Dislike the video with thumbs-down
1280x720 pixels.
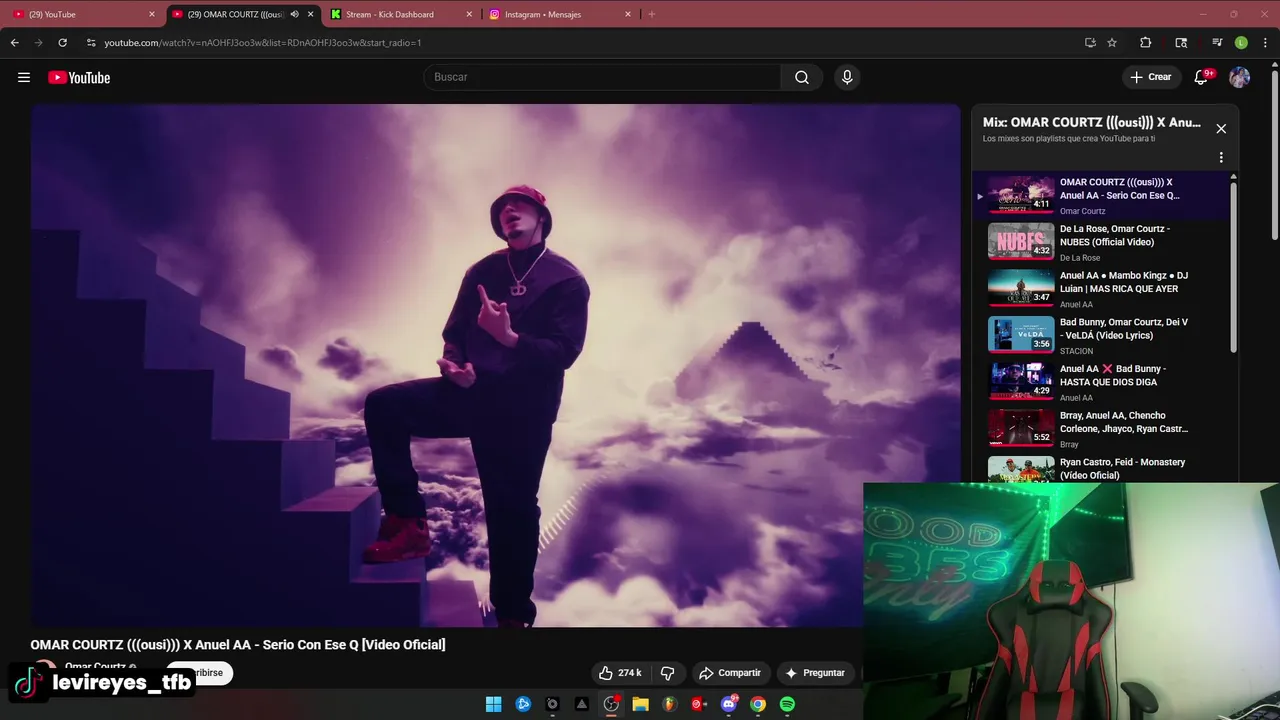tap(668, 673)
